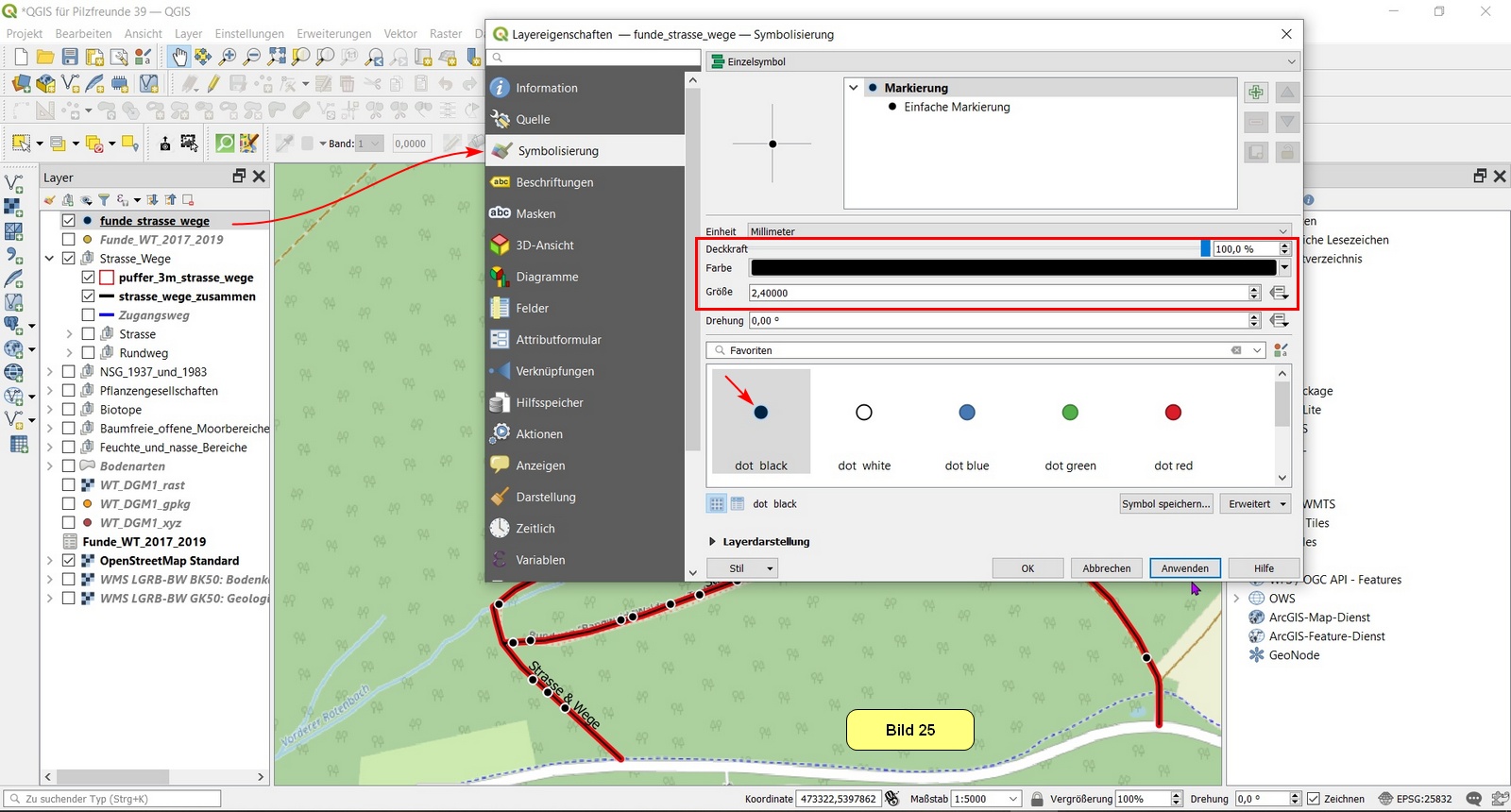Click data-defined override icon next to Größe
The image size is (1511, 812).
tap(1280, 293)
